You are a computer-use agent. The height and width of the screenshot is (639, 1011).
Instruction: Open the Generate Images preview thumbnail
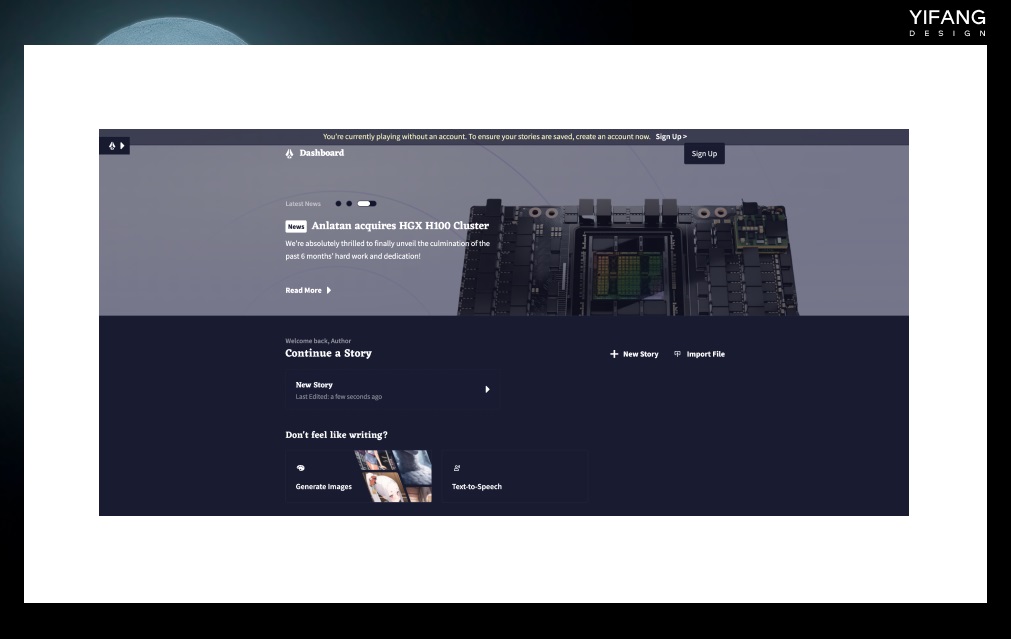pos(395,475)
